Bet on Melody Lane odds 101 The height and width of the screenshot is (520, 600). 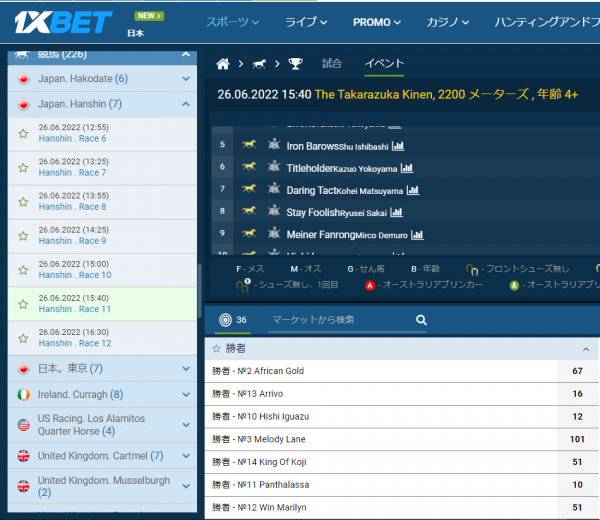pyautogui.click(x=577, y=439)
